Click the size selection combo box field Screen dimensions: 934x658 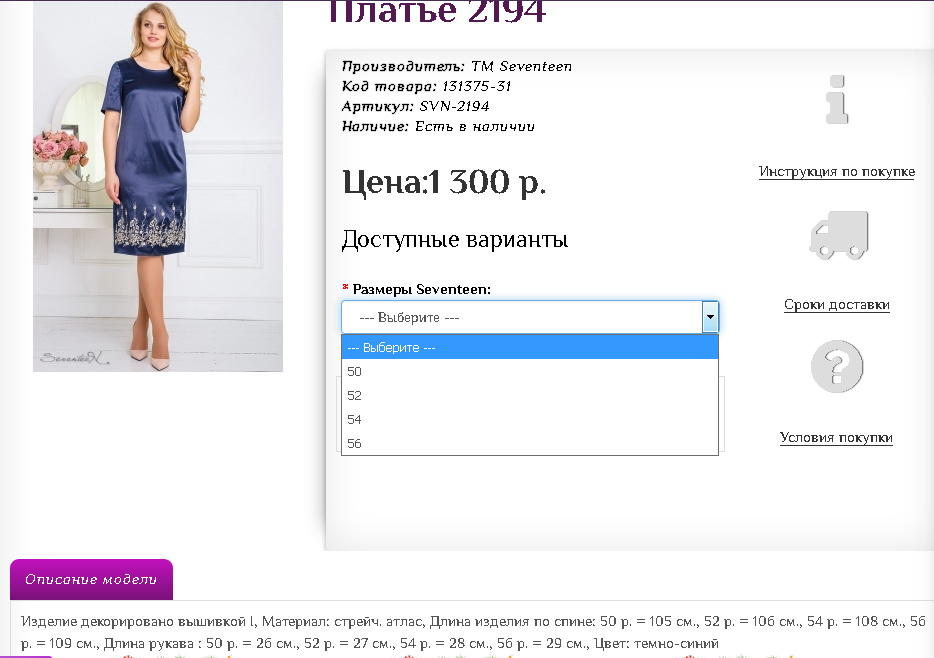click(x=520, y=316)
